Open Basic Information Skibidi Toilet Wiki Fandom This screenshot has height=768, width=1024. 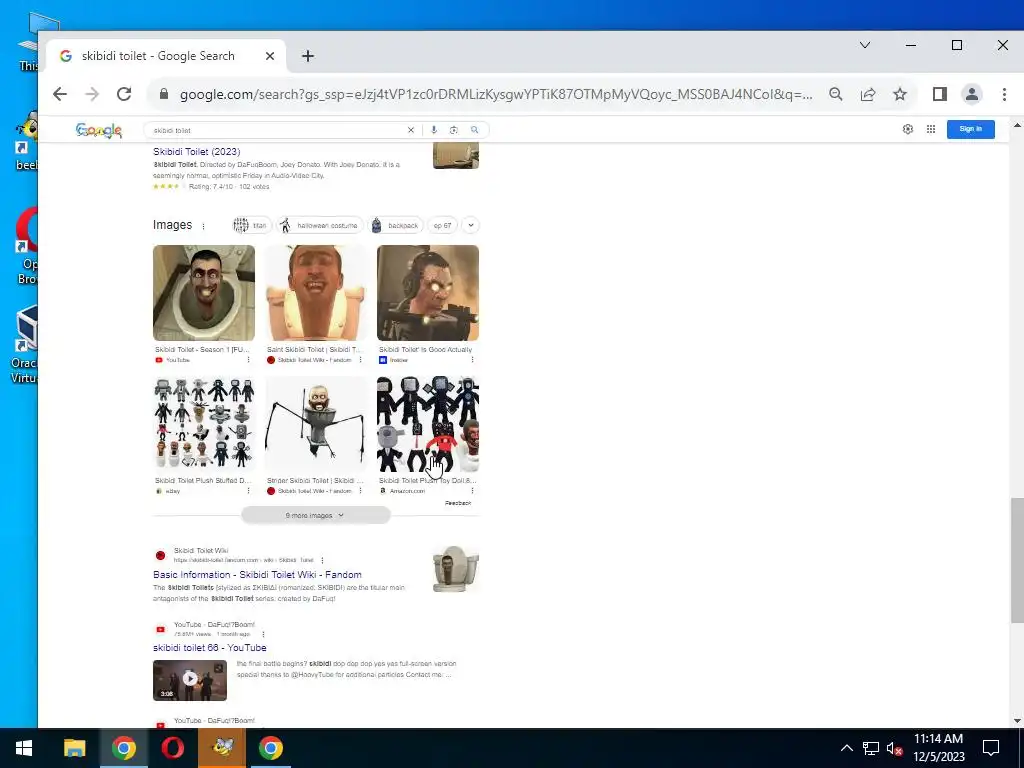257,575
